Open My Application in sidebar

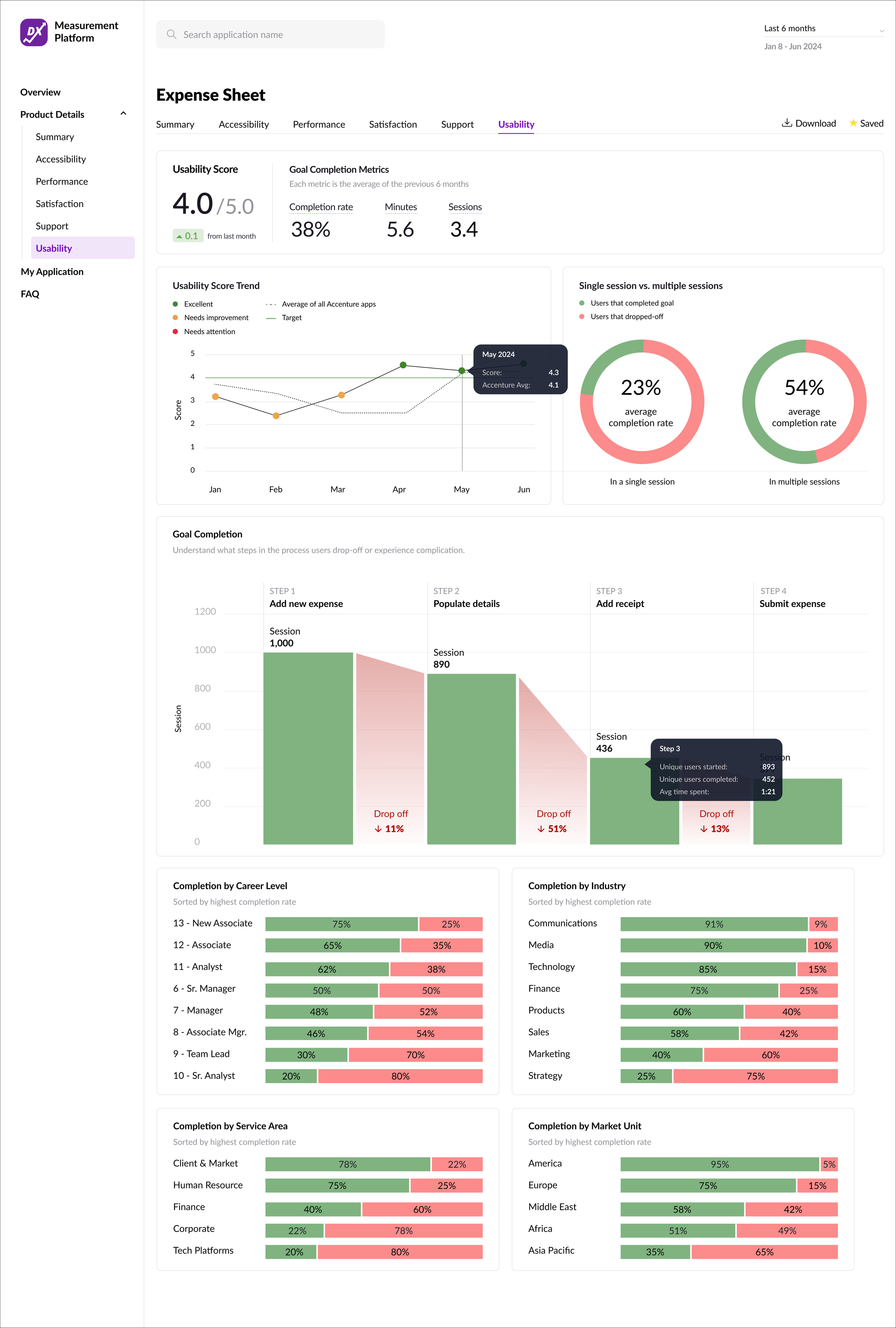[x=52, y=271]
